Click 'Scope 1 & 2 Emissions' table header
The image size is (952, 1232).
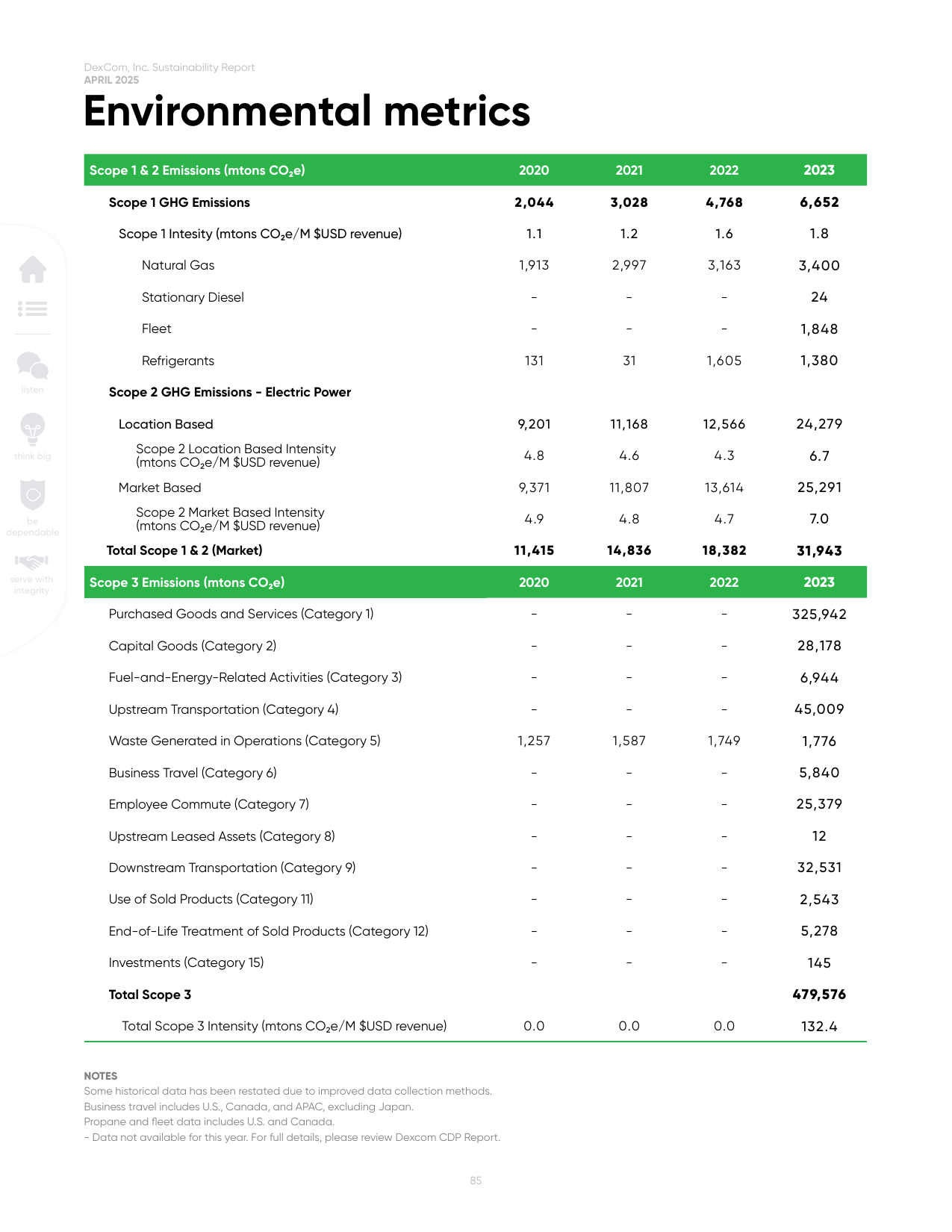[x=197, y=170]
